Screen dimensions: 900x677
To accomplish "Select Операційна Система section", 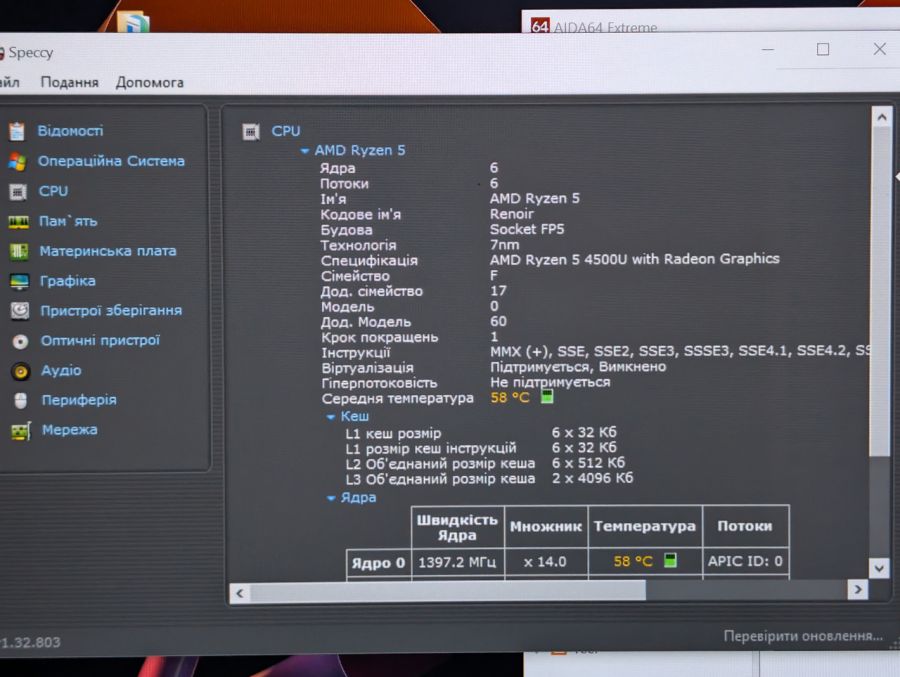I will (x=111, y=161).
